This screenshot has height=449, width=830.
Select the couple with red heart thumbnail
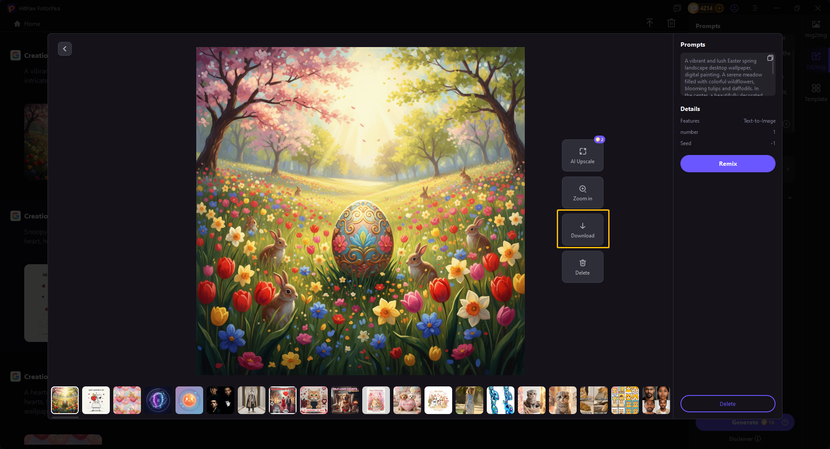[x=283, y=400]
